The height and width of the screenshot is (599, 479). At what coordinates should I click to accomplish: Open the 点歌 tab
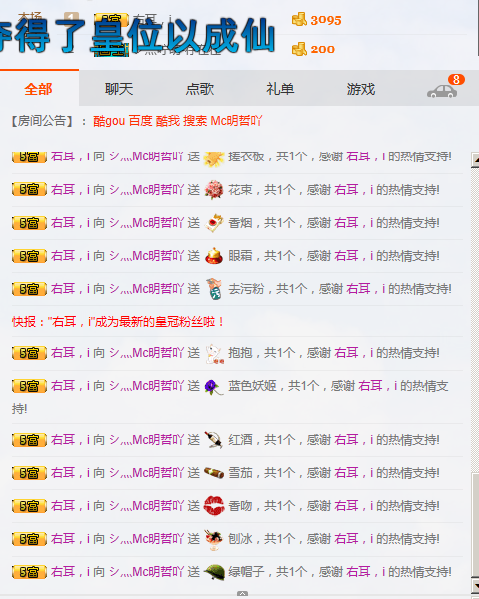pos(199,89)
